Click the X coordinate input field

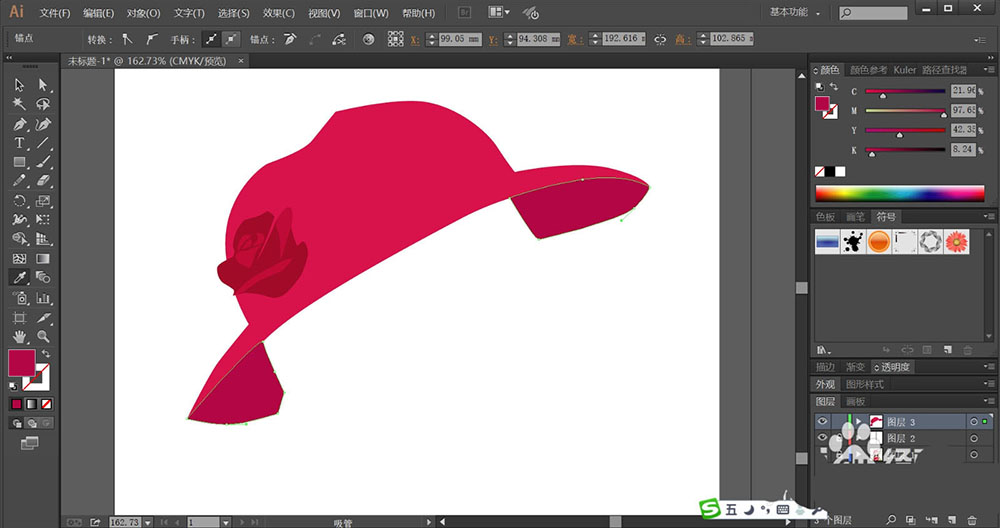pos(458,39)
